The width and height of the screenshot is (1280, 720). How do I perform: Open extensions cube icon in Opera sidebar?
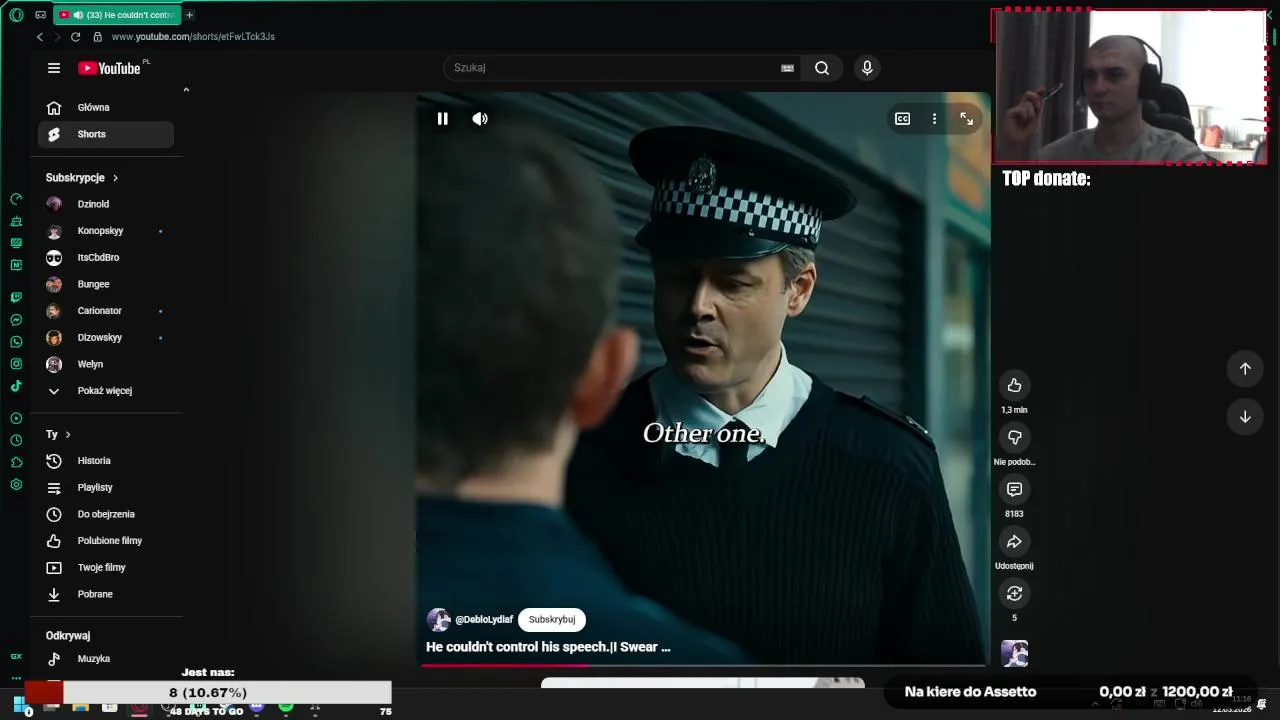click(x=16, y=462)
